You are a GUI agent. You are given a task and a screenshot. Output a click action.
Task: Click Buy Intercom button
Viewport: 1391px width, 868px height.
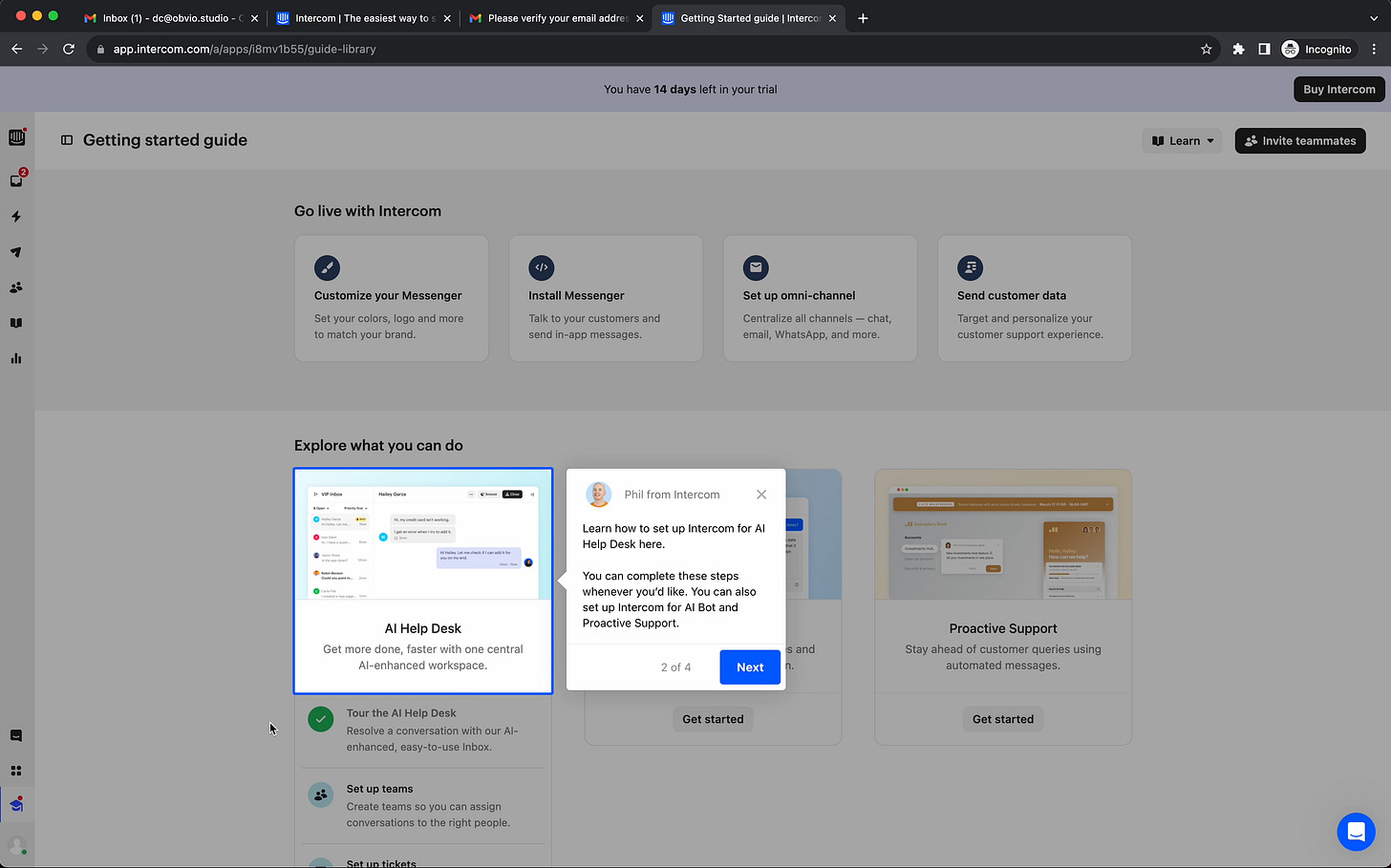pyautogui.click(x=1339, y=89)
